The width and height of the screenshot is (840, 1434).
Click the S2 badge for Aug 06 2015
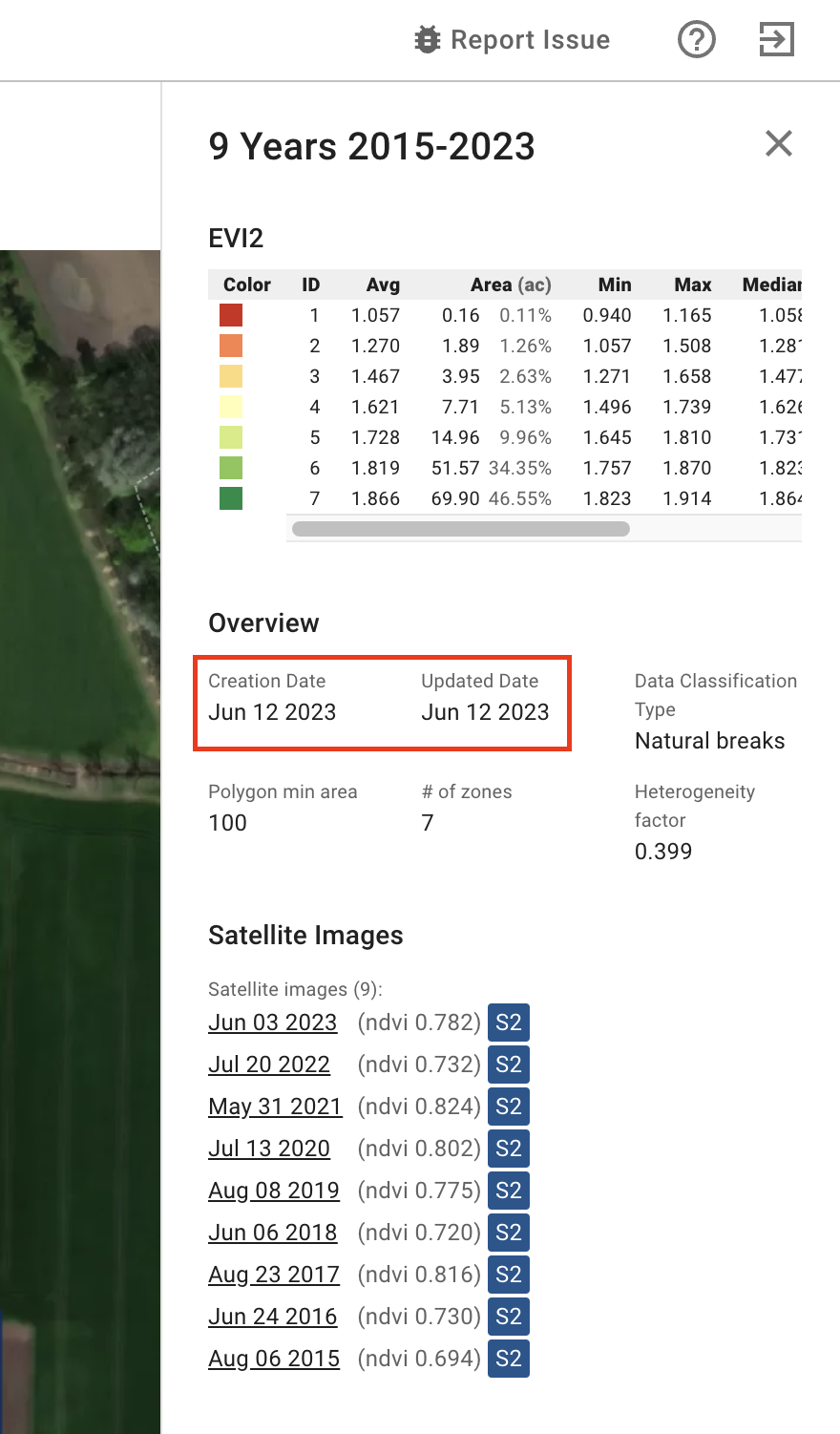click(508, 1359)
